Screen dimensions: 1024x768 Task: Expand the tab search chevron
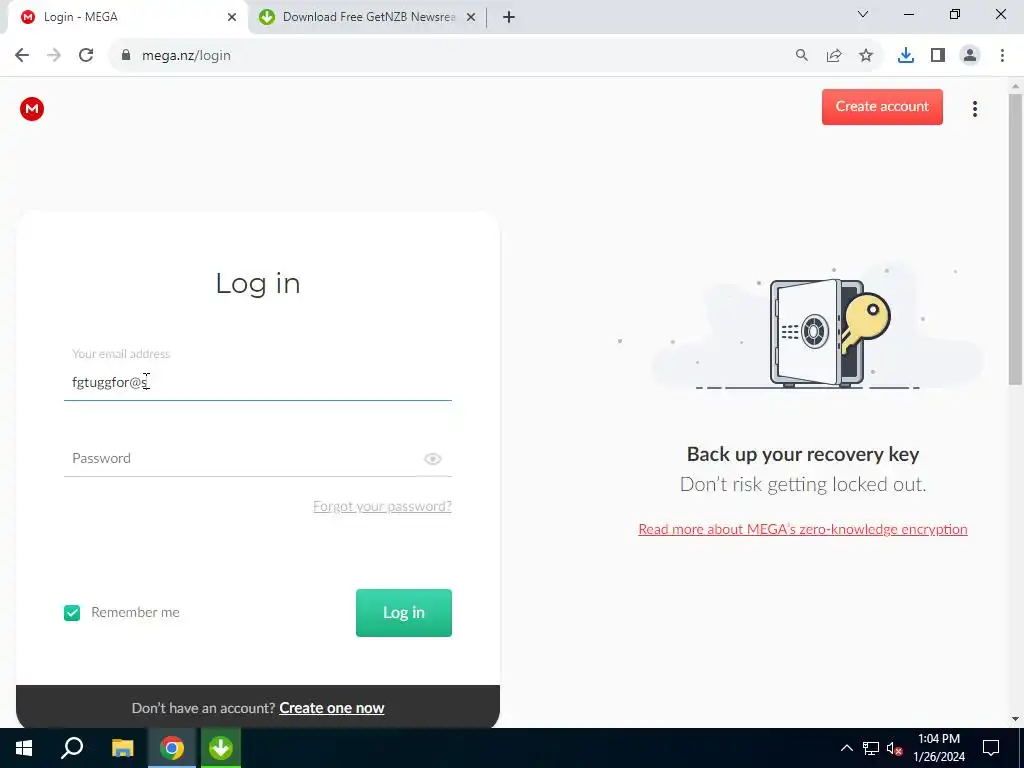pyautogui.click(x=863, y=14)
